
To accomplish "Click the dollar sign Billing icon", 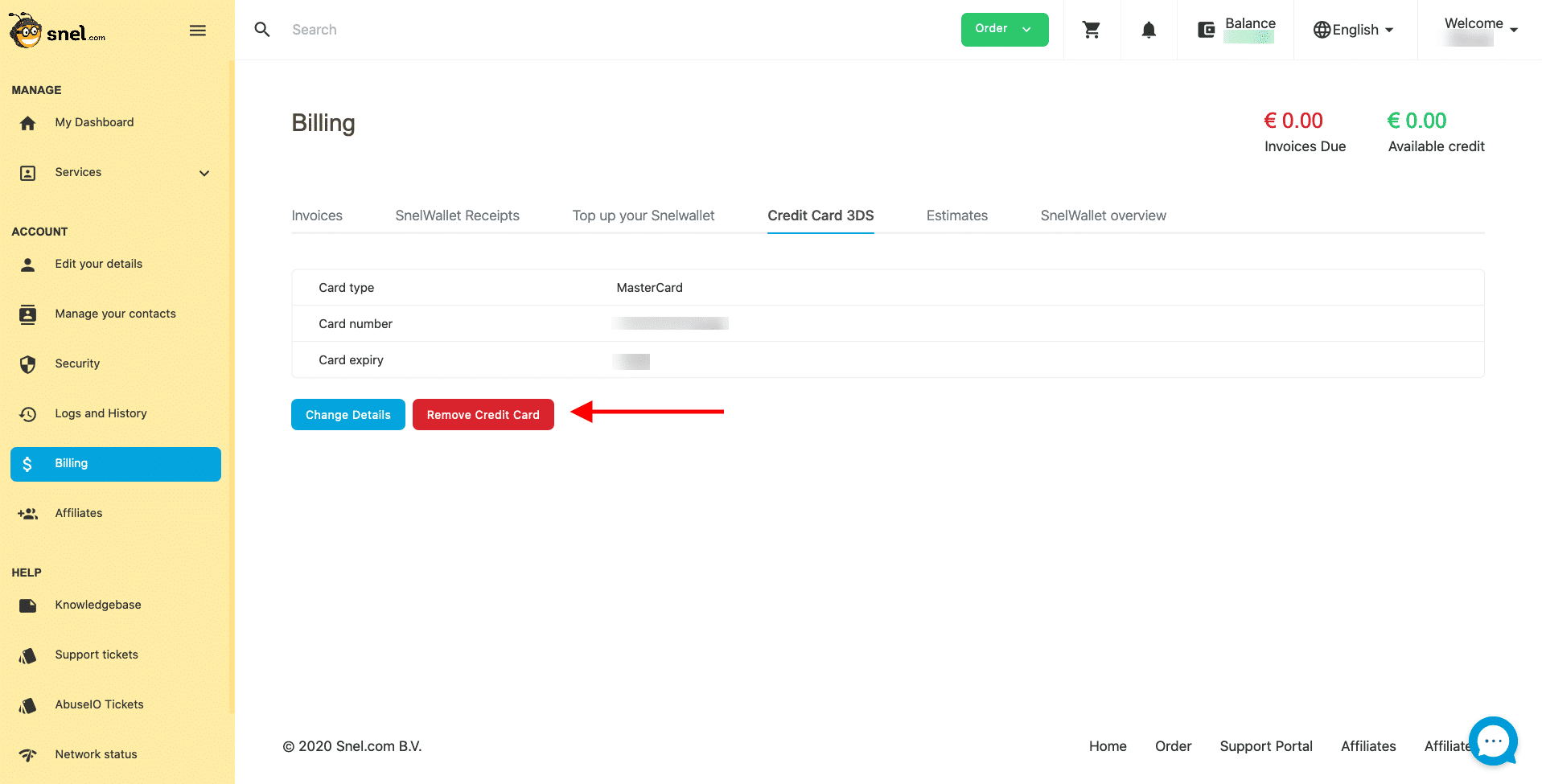I will [x=28, y=464].
